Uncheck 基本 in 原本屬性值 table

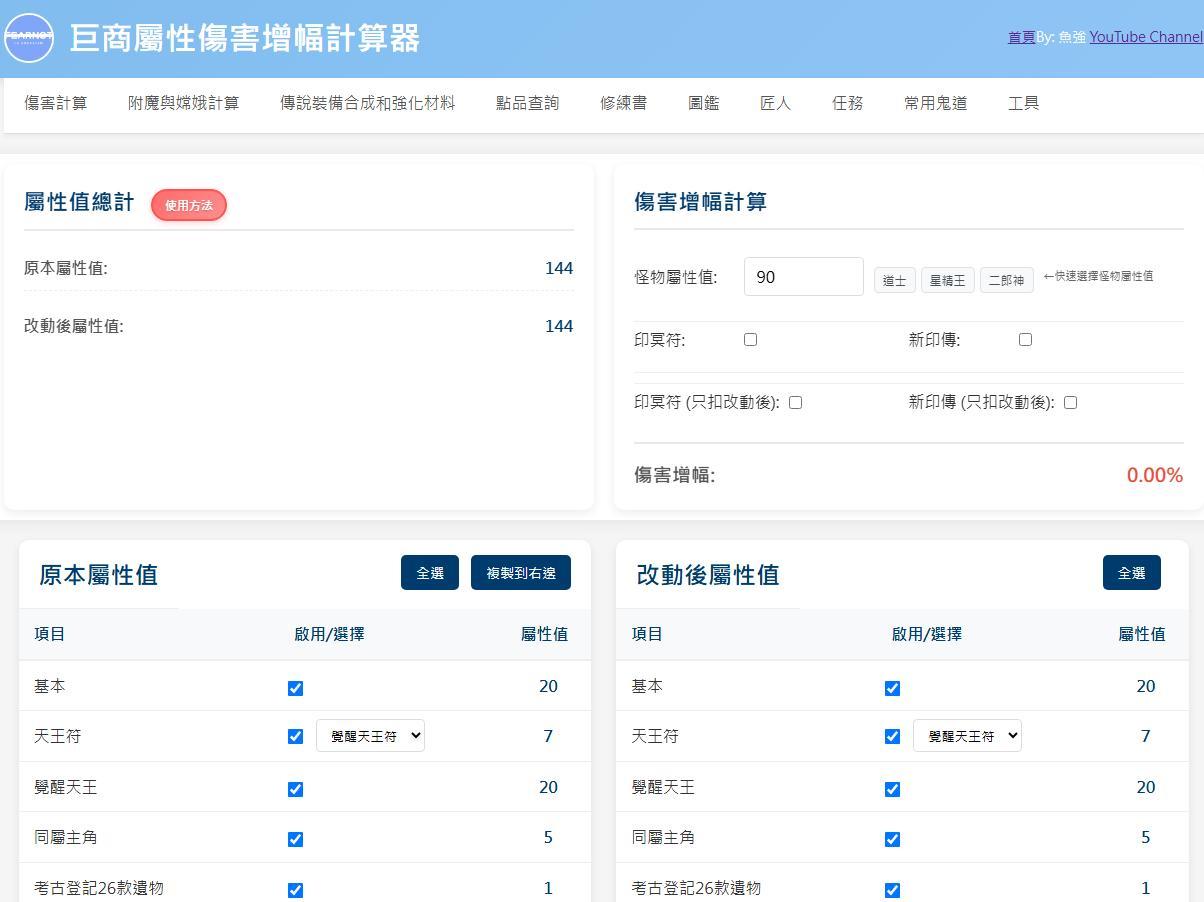click(x=295, y=687)
